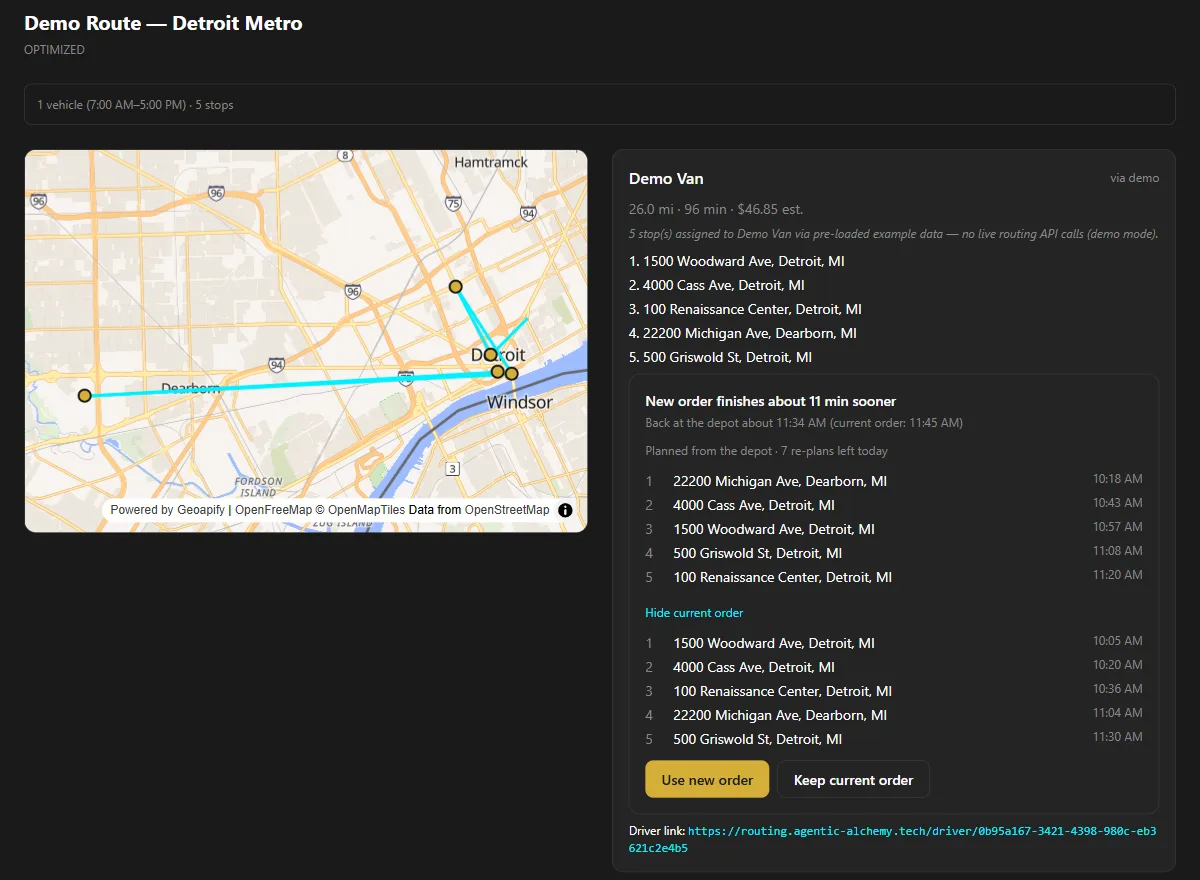Select the 11:08 AM Griswold St row
This screenshot has height=880, width=1200.
click(x=894, y=553)
